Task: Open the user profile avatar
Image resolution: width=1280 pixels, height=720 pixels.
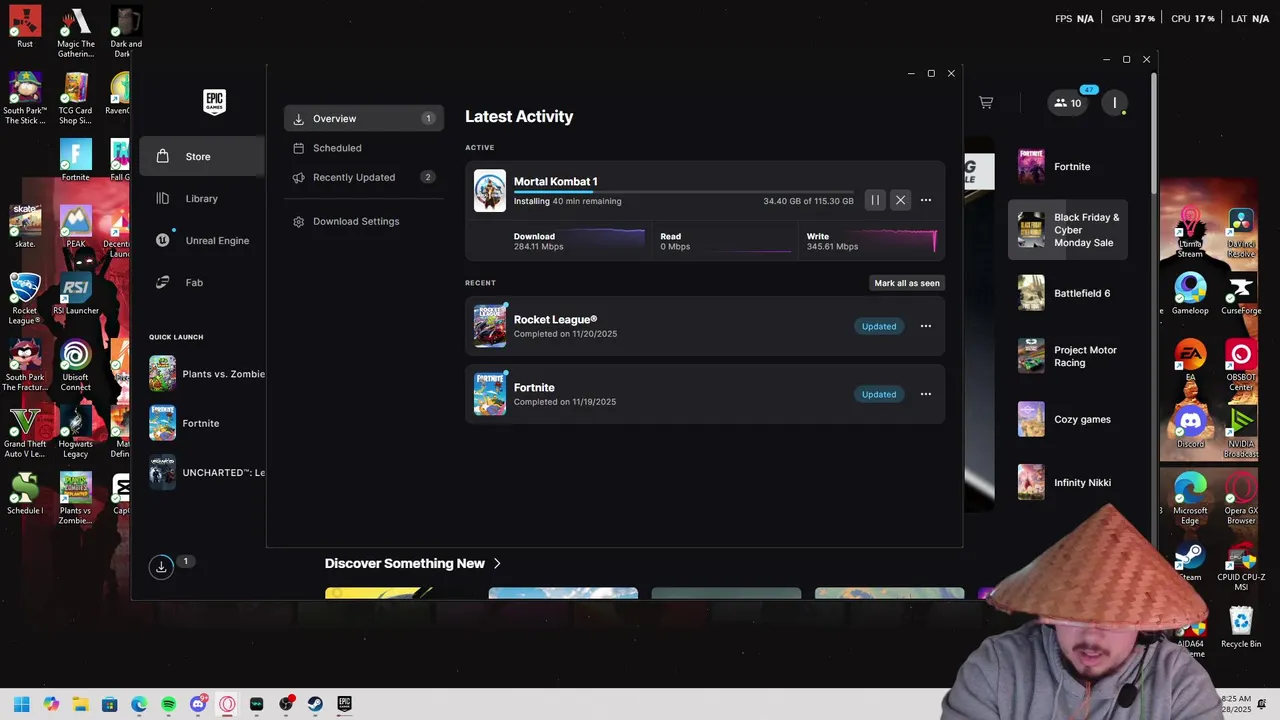Action: [1114, 102]
